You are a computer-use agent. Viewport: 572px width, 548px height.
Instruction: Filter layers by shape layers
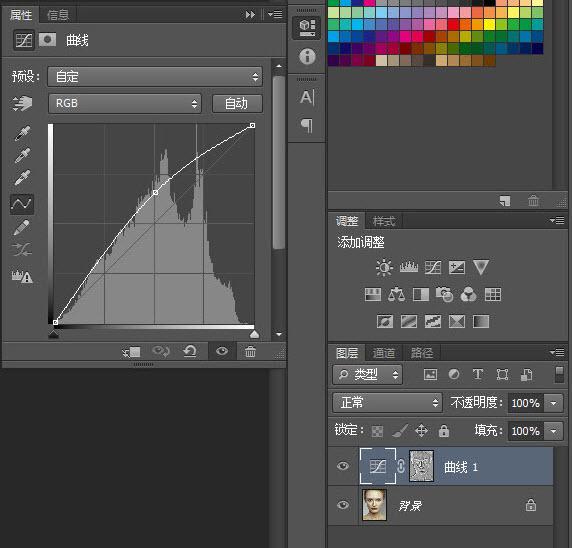[502, 374]
